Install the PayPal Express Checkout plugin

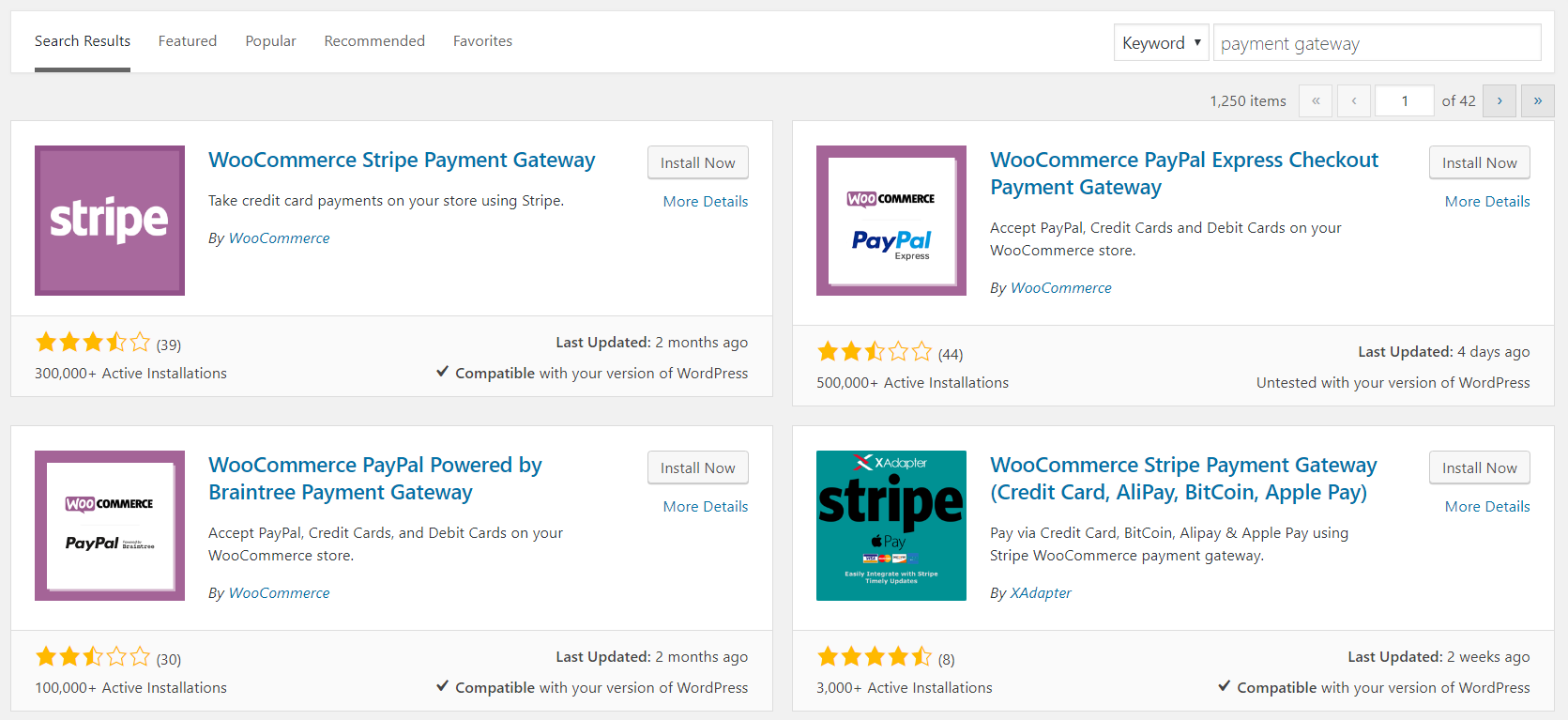point(1479,162)
